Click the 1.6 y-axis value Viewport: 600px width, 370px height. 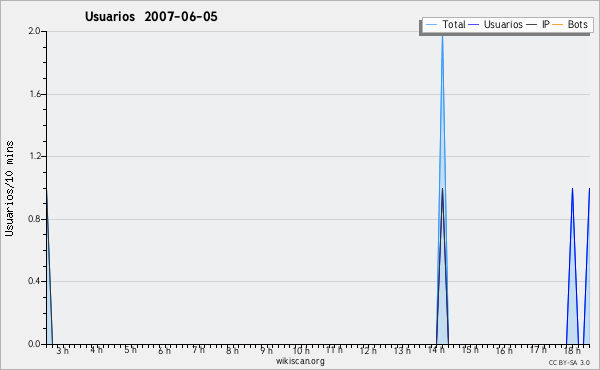[34, 94]
